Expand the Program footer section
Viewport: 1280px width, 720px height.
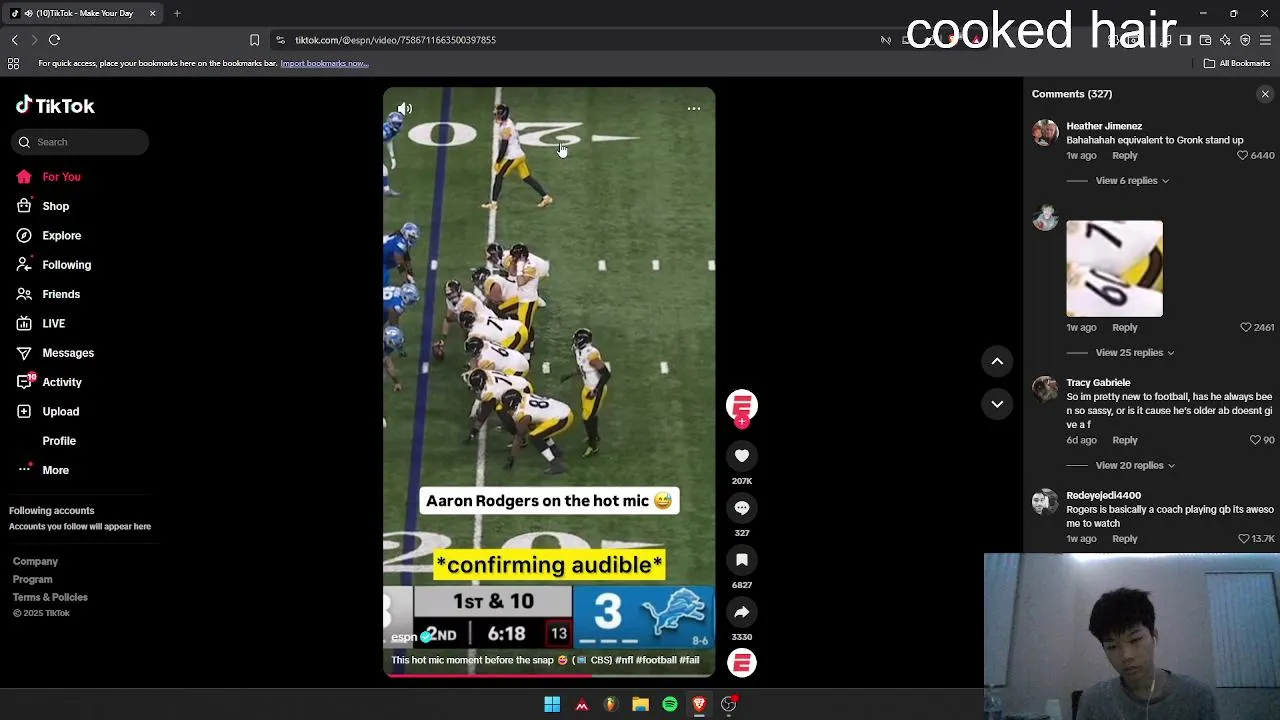(x=32, y=580)
